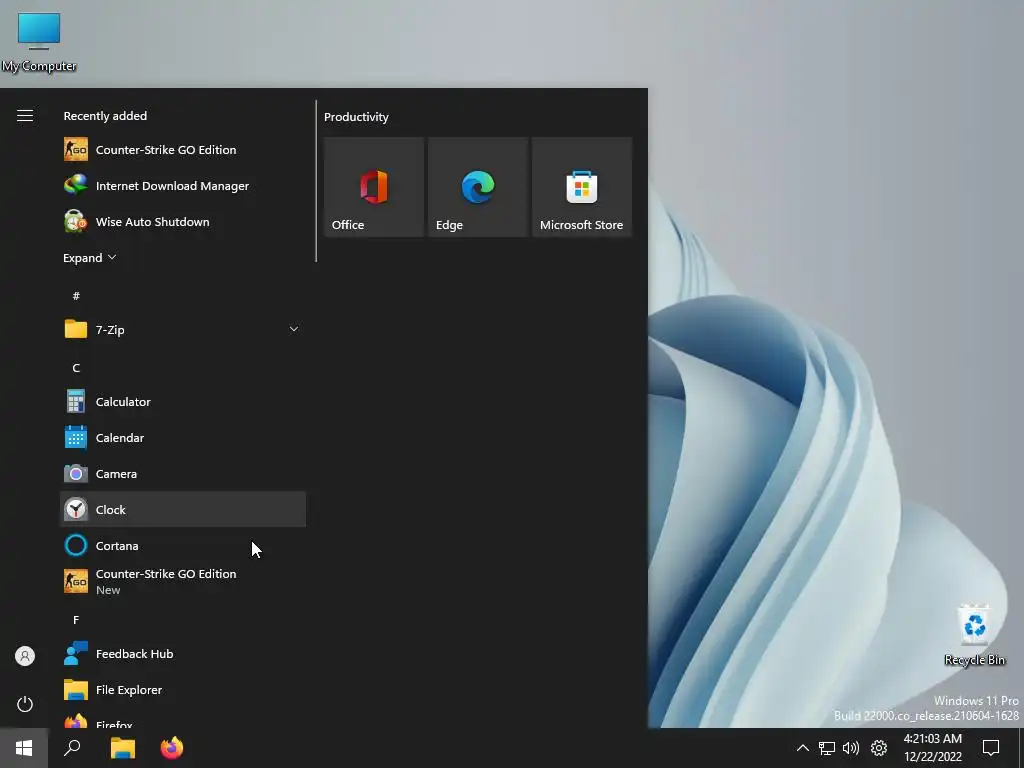1024x768 pixels.
Task: Open the Calendar app
Action: pyautogui.click(x=183, y=438)
